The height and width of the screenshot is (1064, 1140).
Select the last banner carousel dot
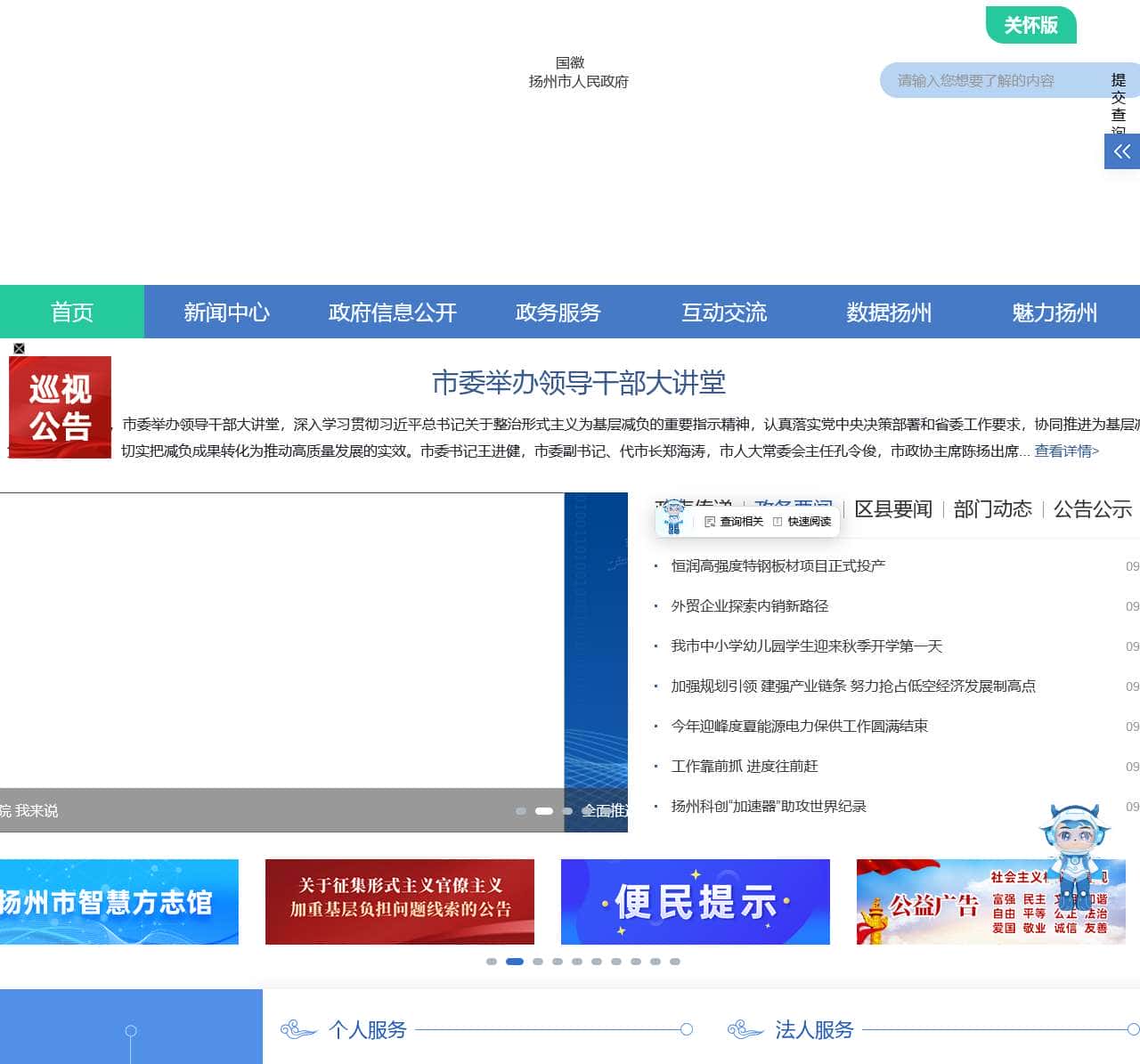click(675, 962)
